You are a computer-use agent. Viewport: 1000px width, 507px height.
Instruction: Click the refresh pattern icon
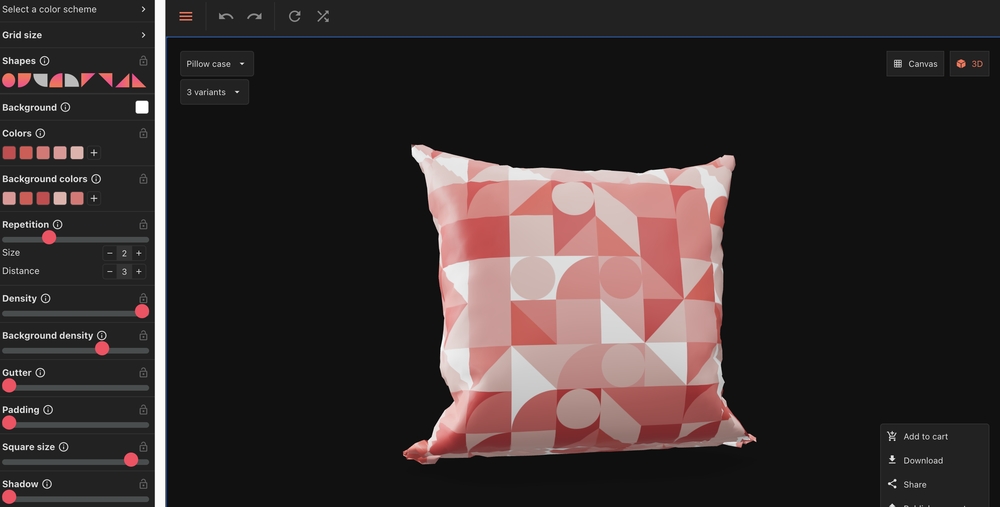click(294, 17)
